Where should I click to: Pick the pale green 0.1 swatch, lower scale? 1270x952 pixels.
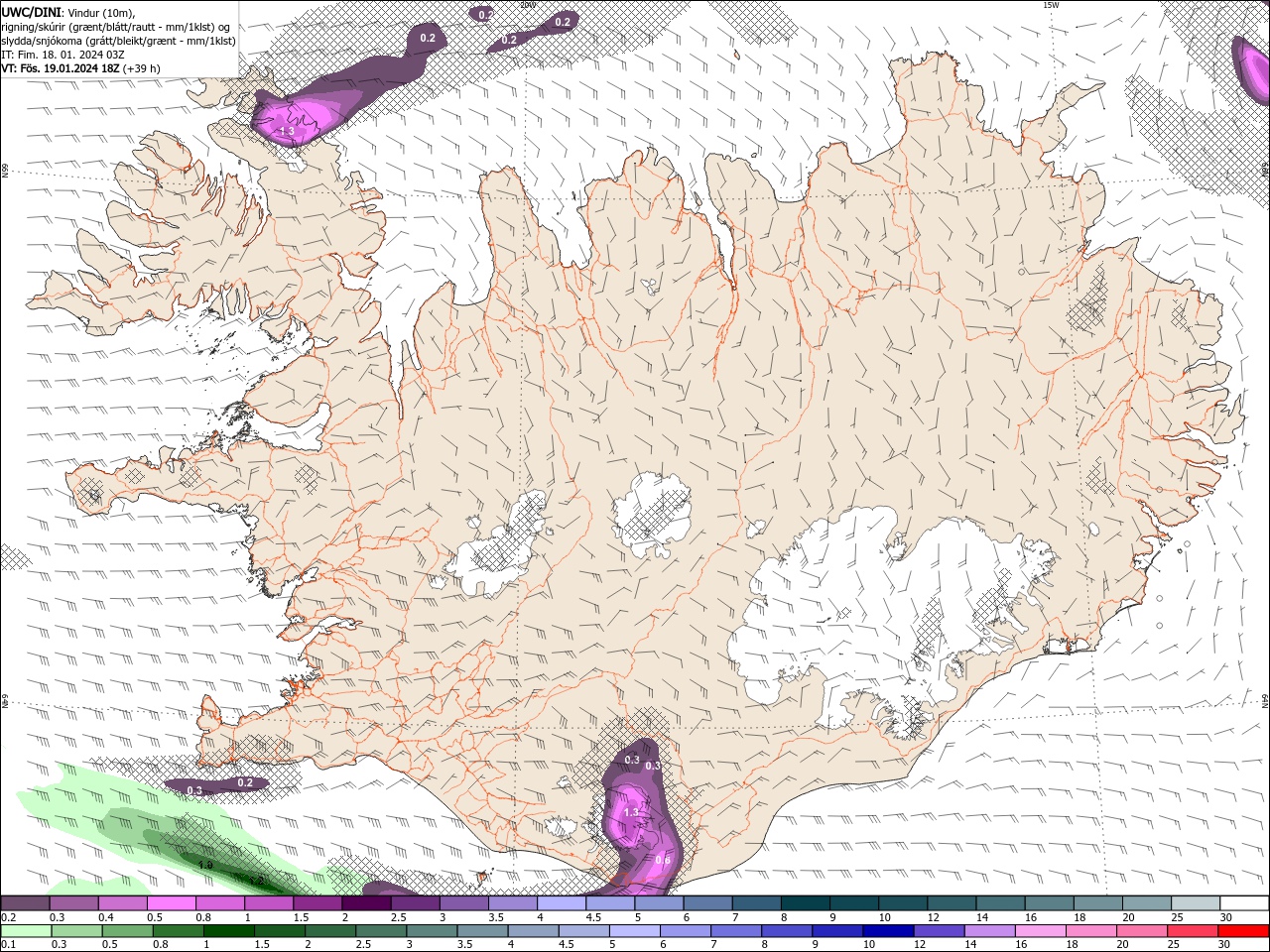pyautogui.click(x=26, y=931)
